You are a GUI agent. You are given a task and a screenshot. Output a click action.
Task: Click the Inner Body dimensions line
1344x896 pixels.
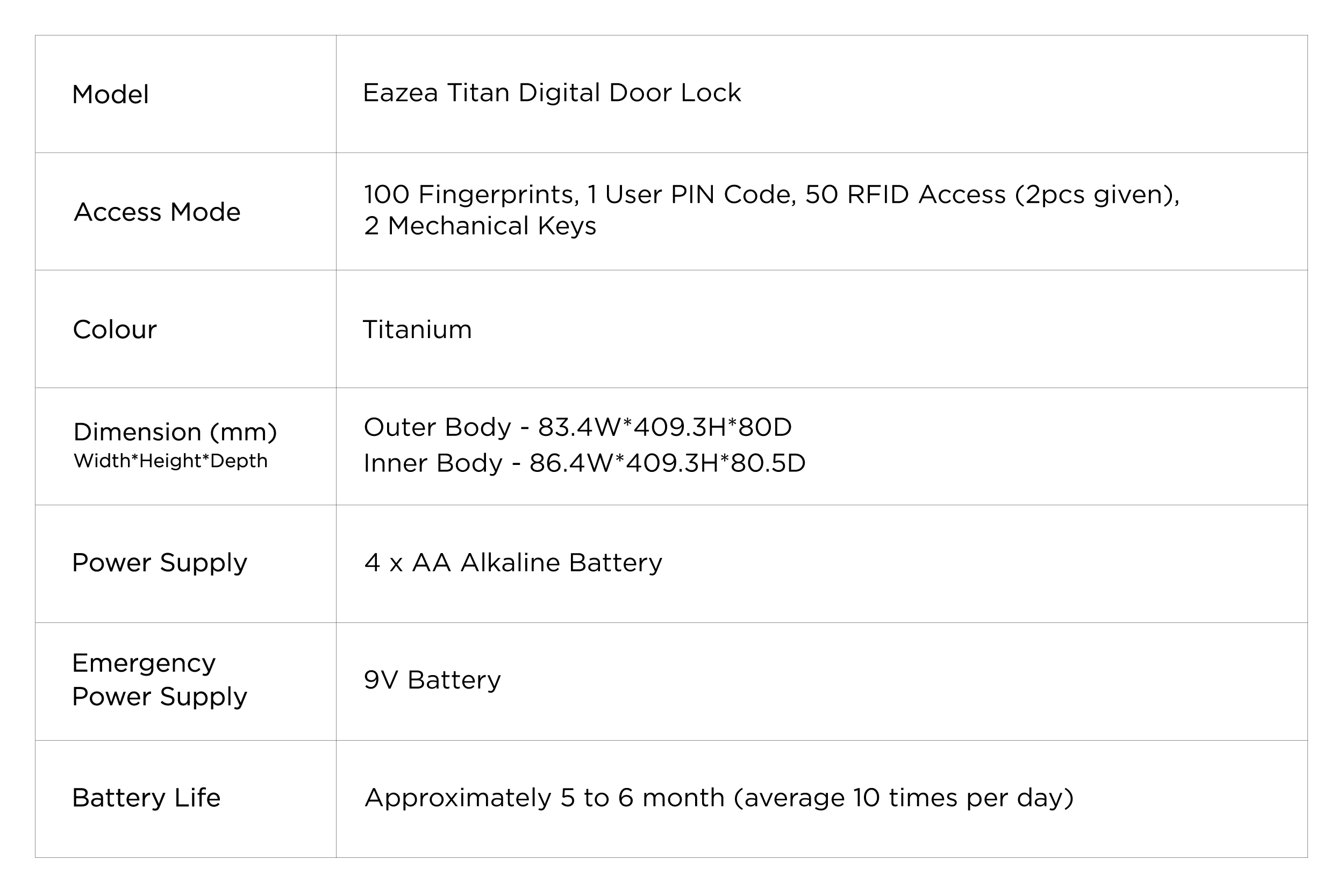[584, 463]
